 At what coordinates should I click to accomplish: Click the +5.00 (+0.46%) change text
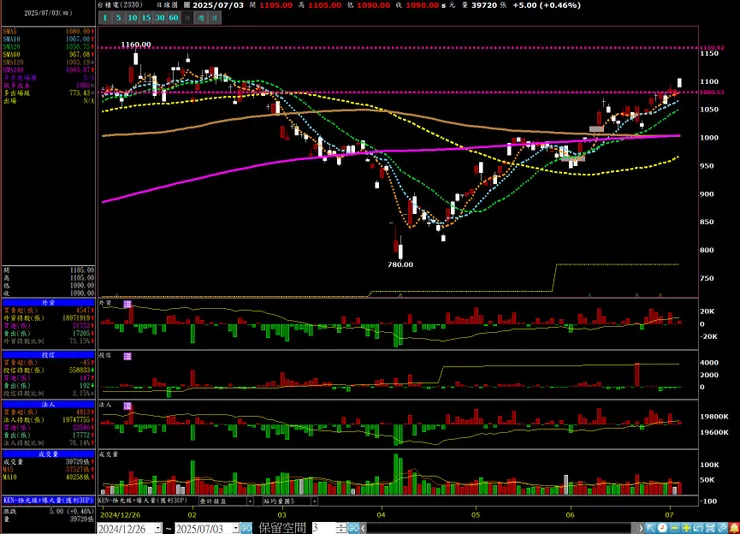point(547,5)
